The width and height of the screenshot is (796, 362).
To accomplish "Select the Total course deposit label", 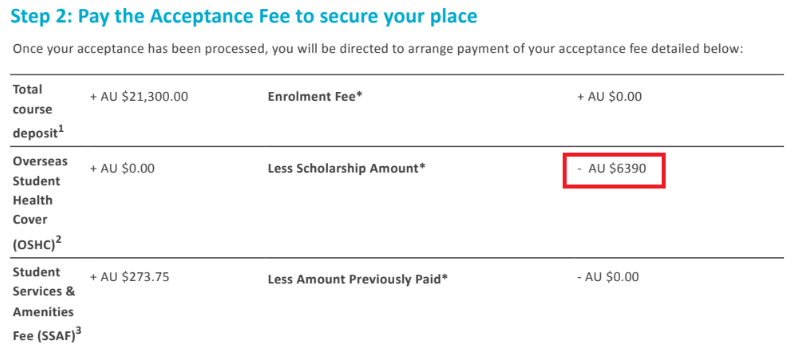I will 36,110.
